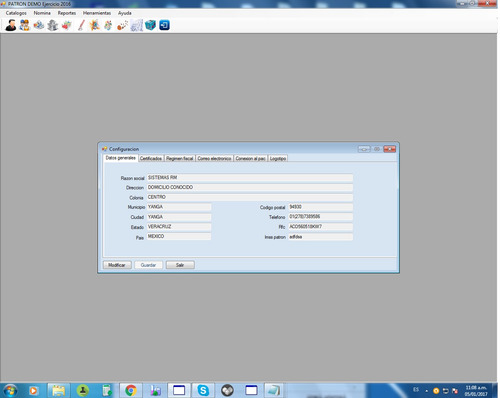Image resolution: width=500 pixels, height=398 pixels.
Task: Click the Modificar button
Action: coord(117,265)
